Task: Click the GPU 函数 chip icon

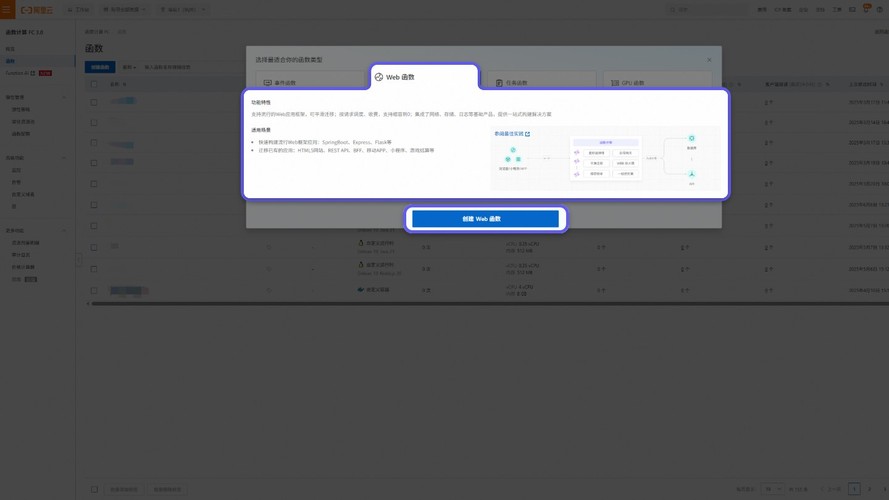Action: tap(615, 83)
